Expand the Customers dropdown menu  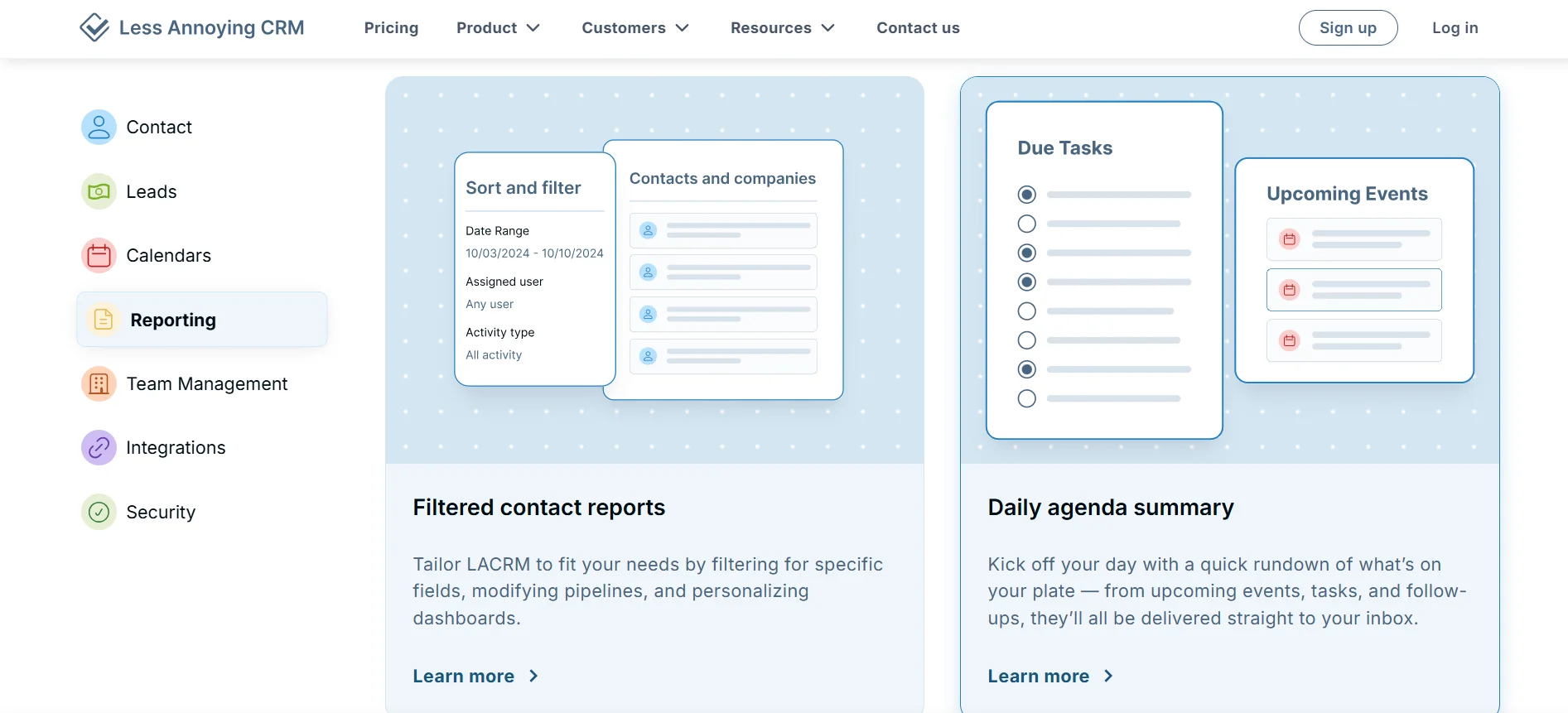(635, 28)
